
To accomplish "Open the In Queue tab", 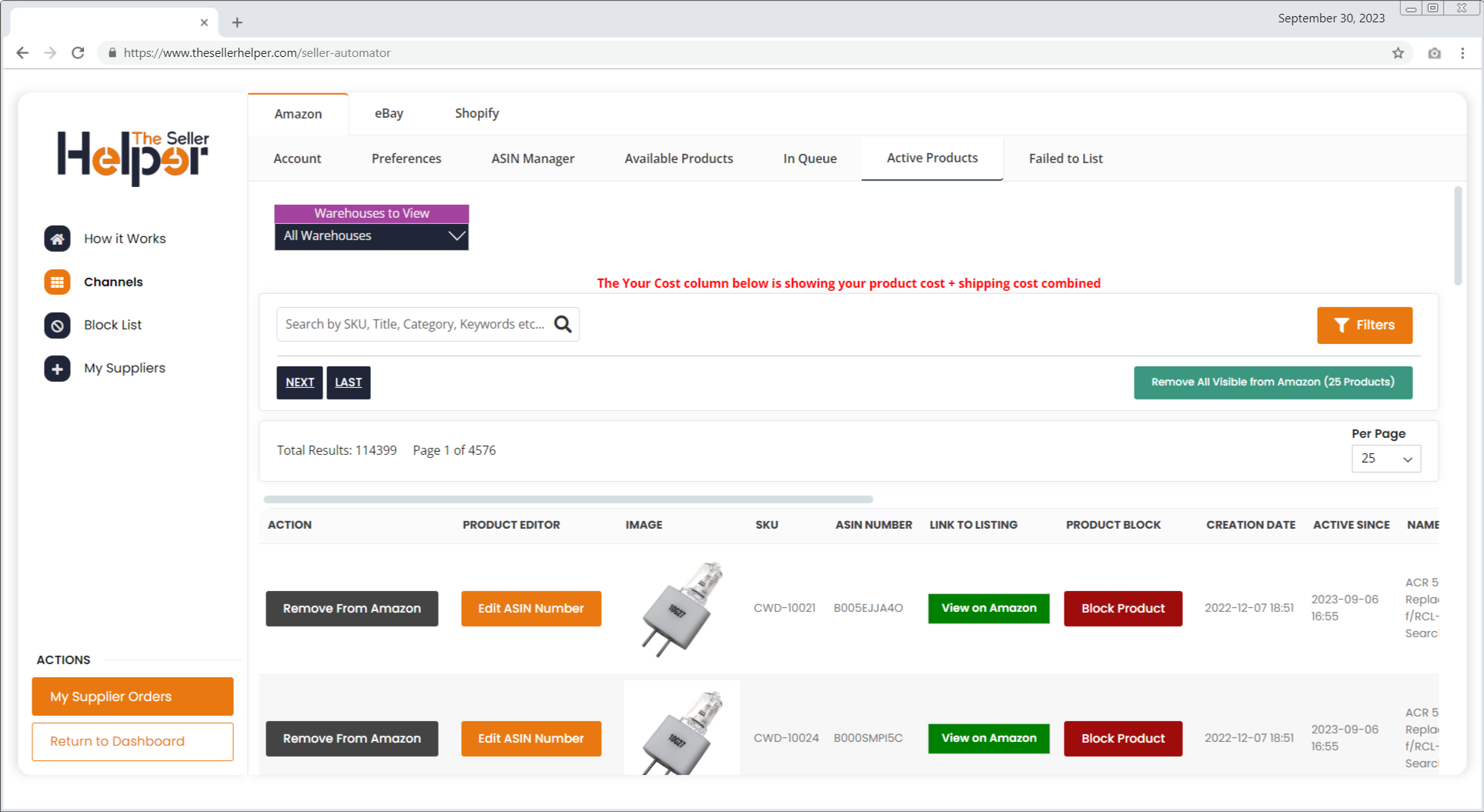I will pos(810,159).
